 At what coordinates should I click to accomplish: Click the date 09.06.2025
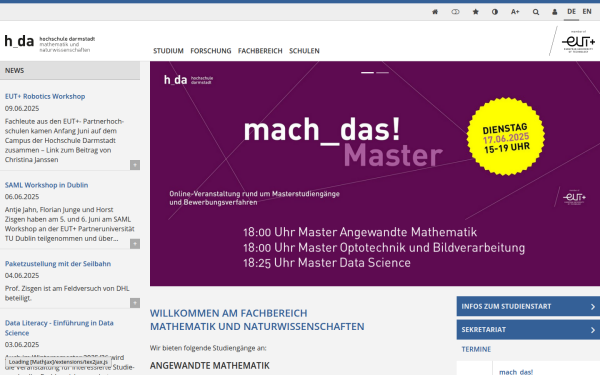point(22,109)
